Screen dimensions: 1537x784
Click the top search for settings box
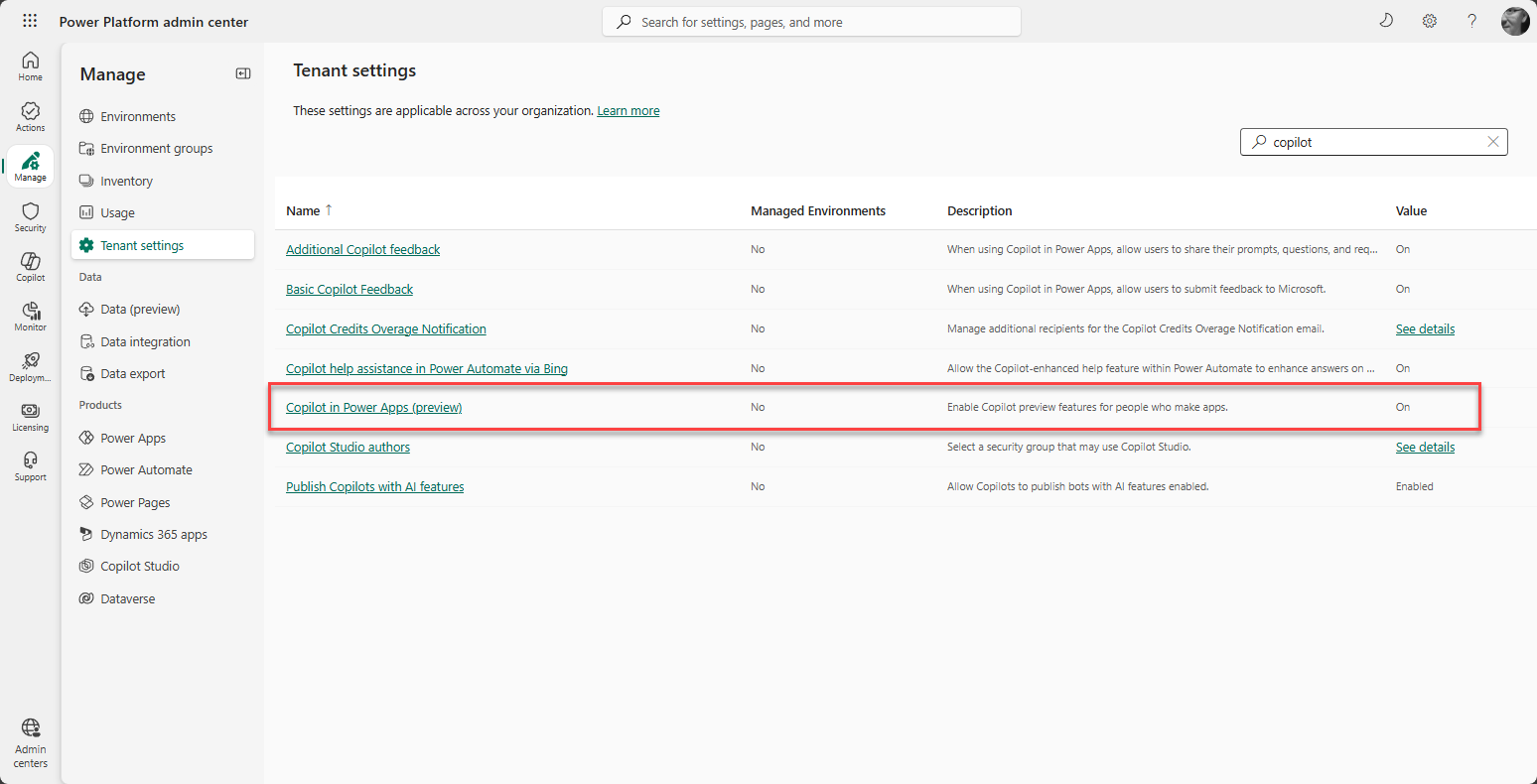pyautogui.click(x=811, y=22)
